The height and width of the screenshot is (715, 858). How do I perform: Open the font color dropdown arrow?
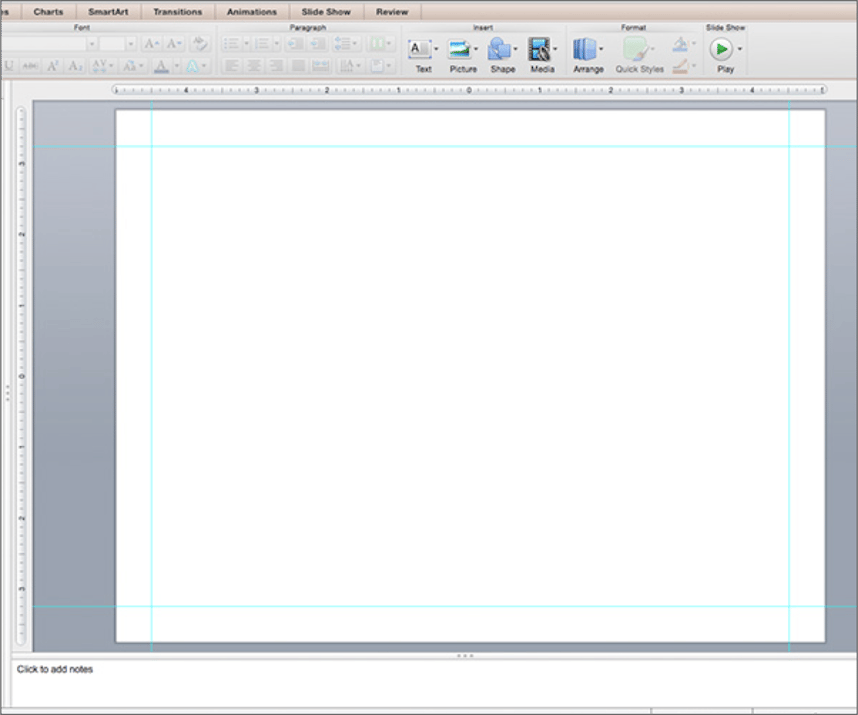176,66
